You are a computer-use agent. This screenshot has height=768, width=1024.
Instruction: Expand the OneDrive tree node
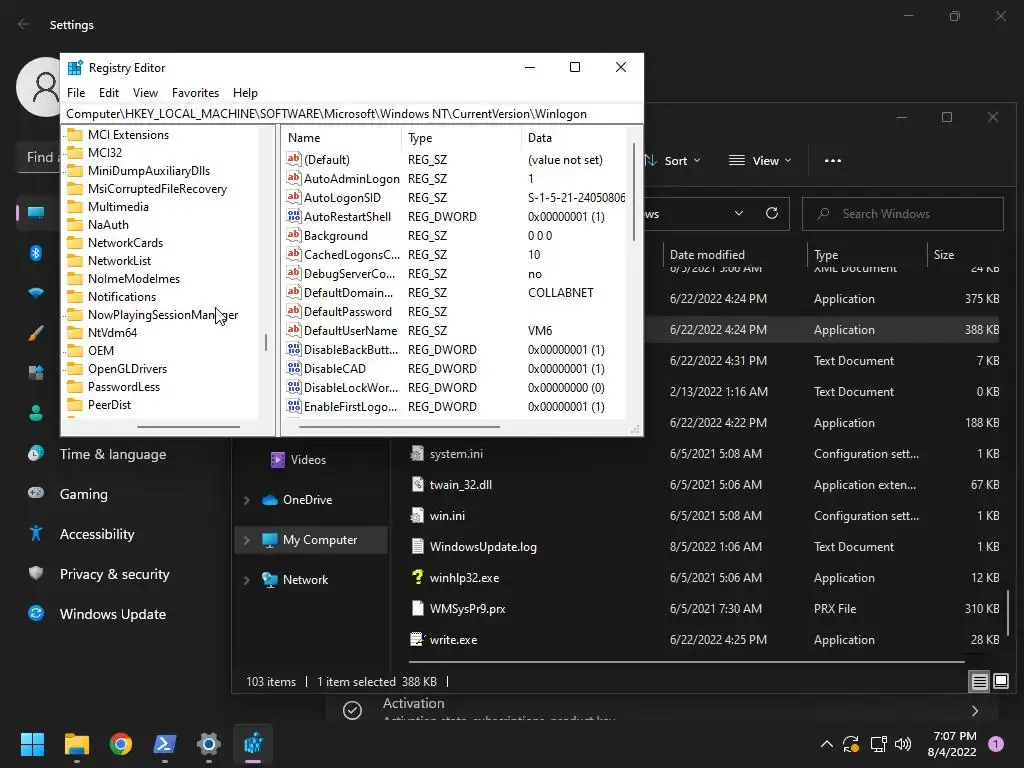(x=247, y=500)
